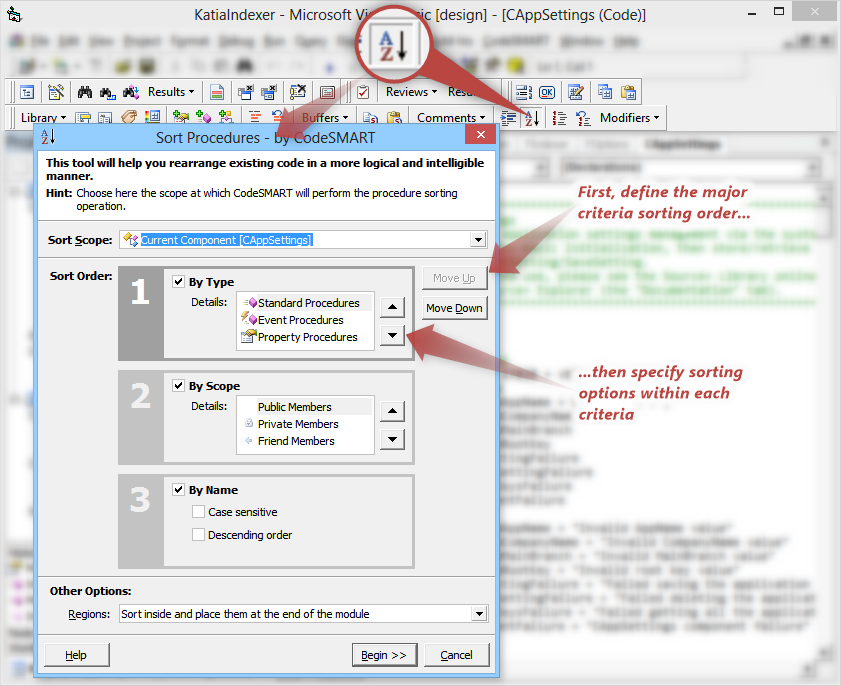Open the Reviews dropdown menu
Viewport: 841px width, 686px height.
[x=411, y=92]
